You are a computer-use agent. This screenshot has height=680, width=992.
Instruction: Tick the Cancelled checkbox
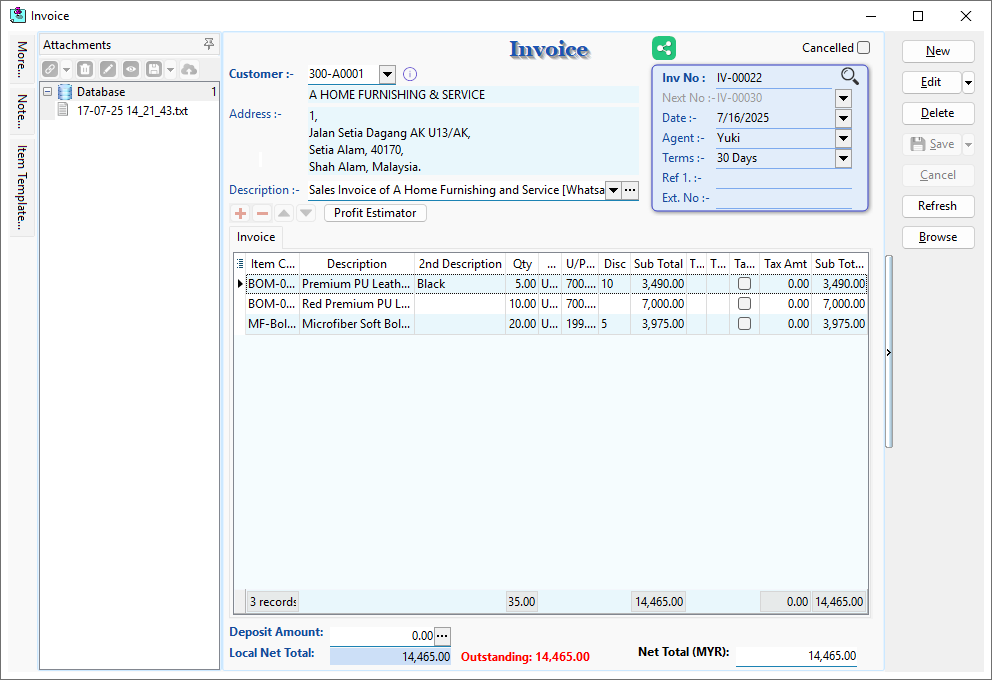coord(863,47)
